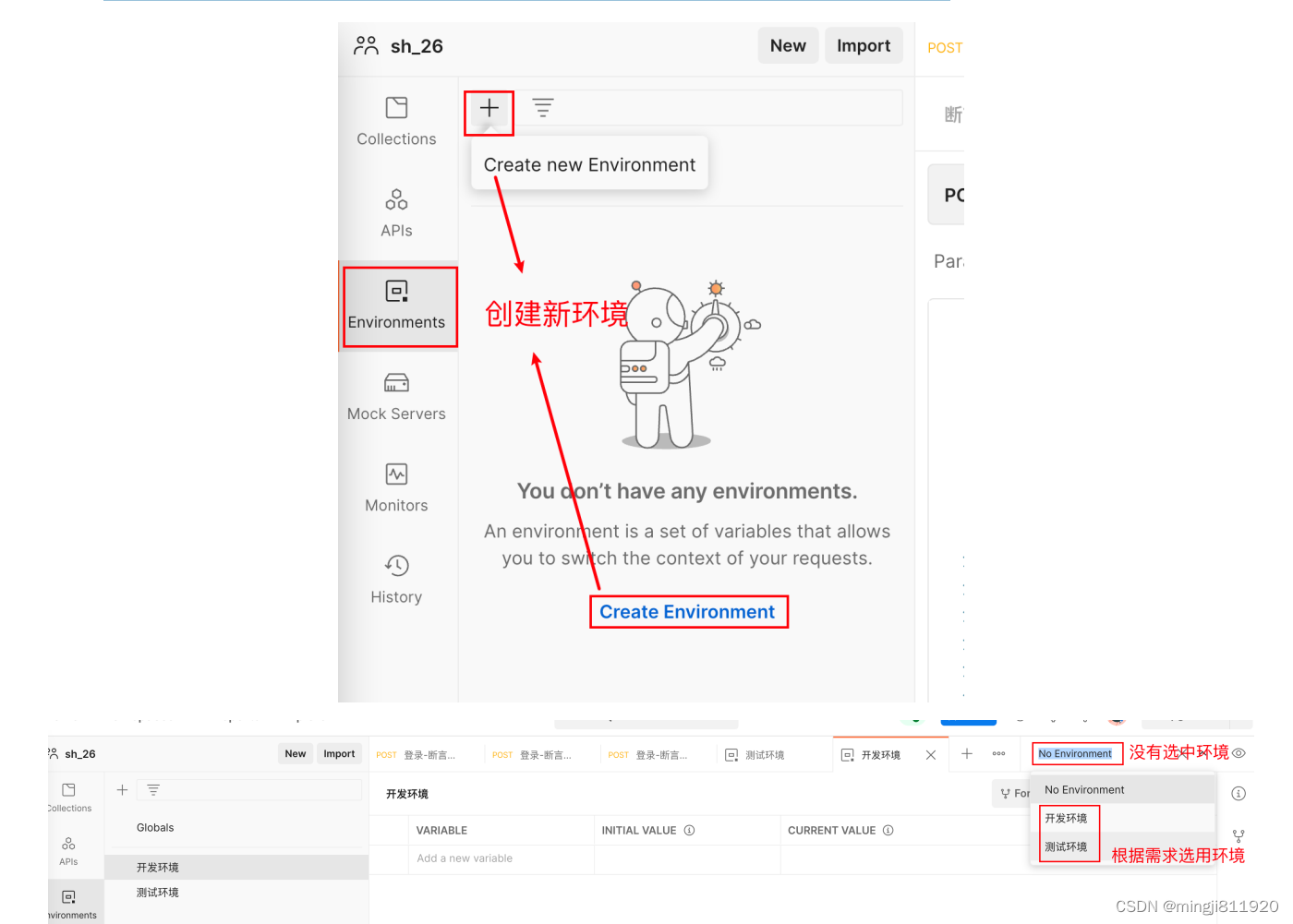Click the sh_26 workspace name in the lower screenshot
Screen dimensions: 1293x924
[80, 754]
